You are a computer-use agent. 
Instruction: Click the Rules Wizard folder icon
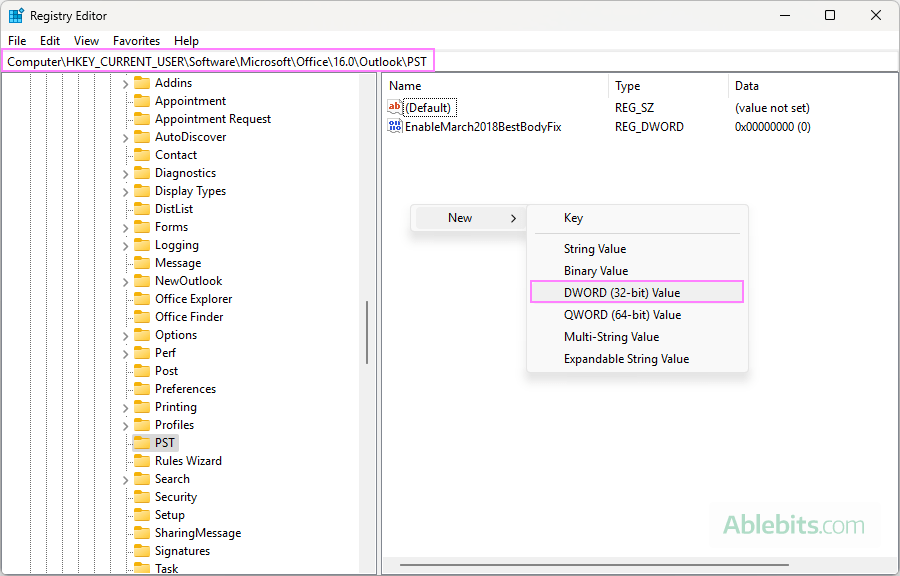tap(142, 461)
